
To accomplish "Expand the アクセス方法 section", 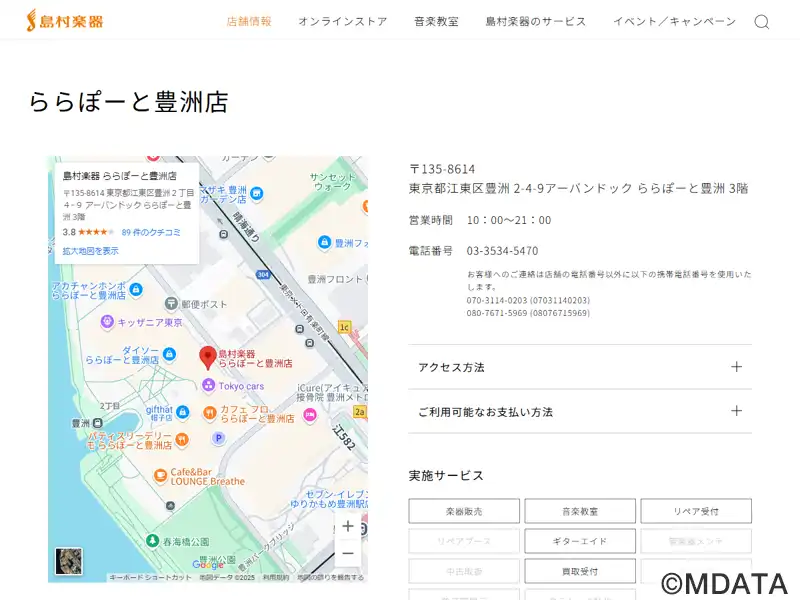I will click(x=580, y=367).
